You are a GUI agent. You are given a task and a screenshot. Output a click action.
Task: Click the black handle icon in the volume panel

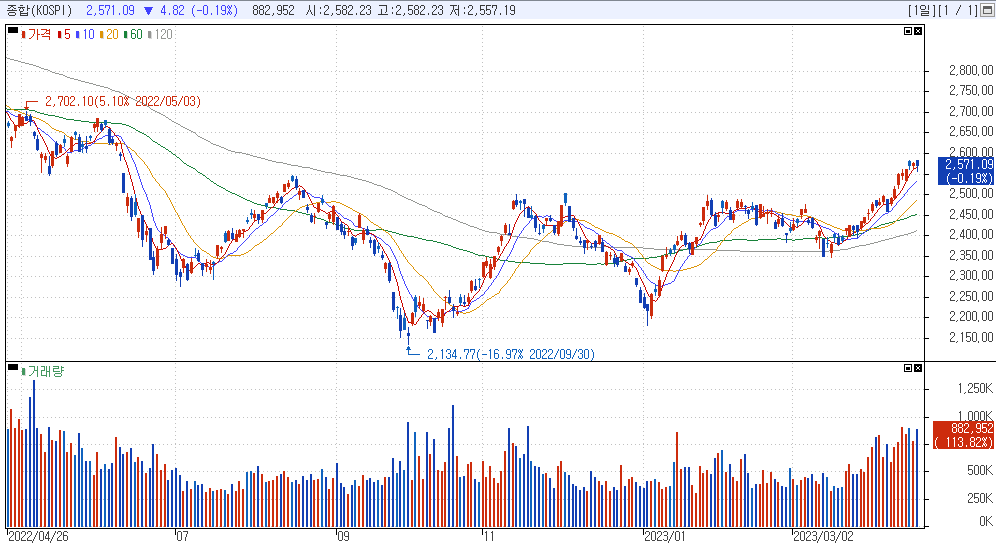13,367
